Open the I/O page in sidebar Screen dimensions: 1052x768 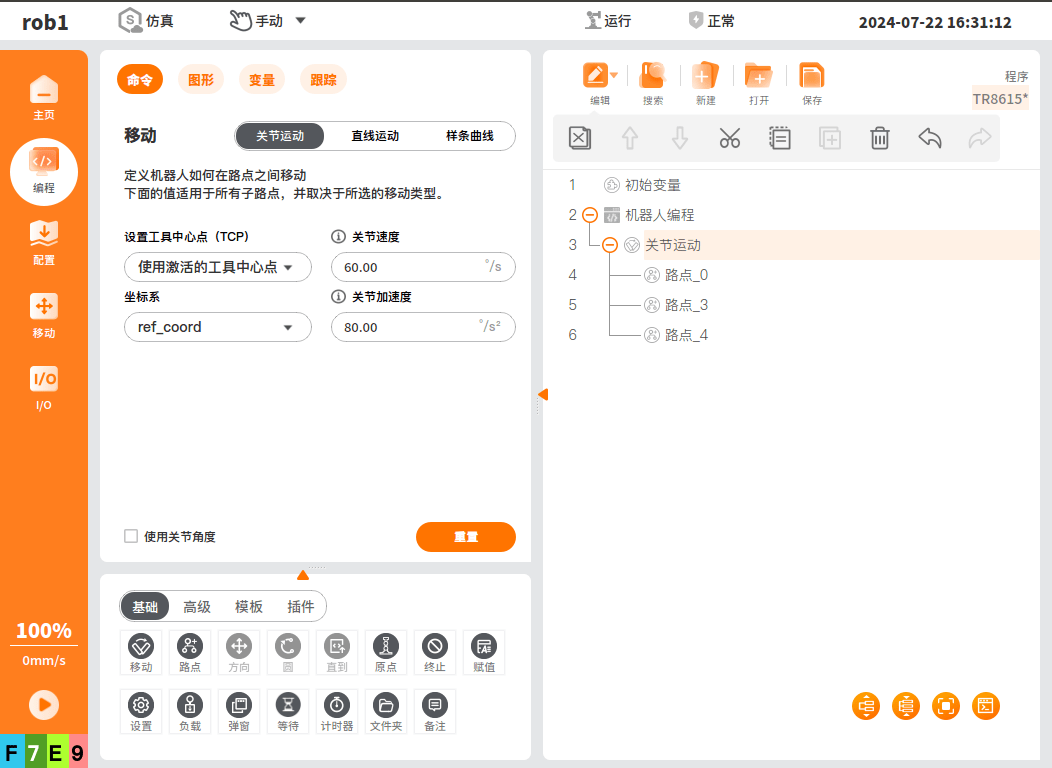(44, 387)
